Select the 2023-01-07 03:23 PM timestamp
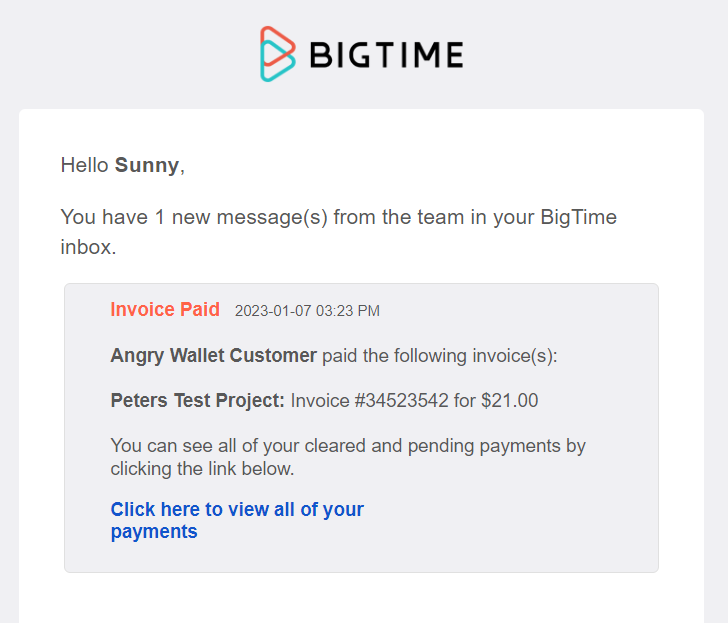This screenshot has width=728, height=623. pos(307,311)
